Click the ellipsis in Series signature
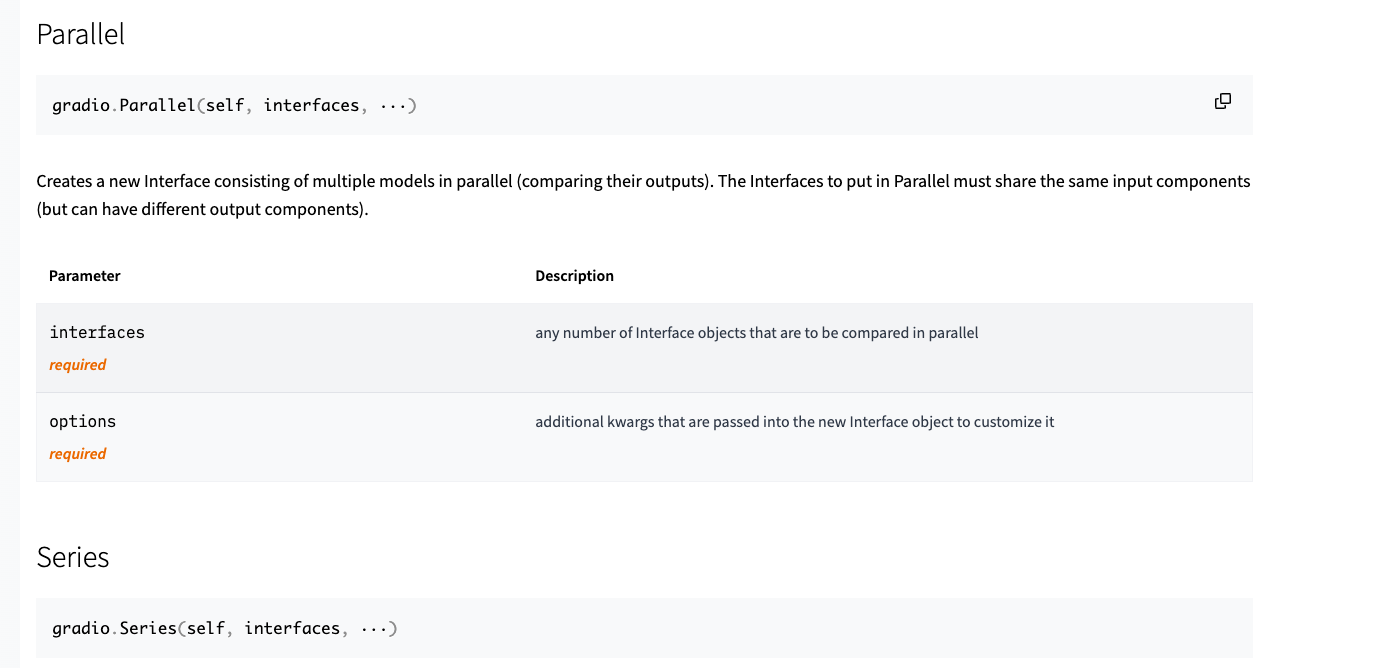The height and width of the screenshot is (668, 1397). [x=374, y=628]
